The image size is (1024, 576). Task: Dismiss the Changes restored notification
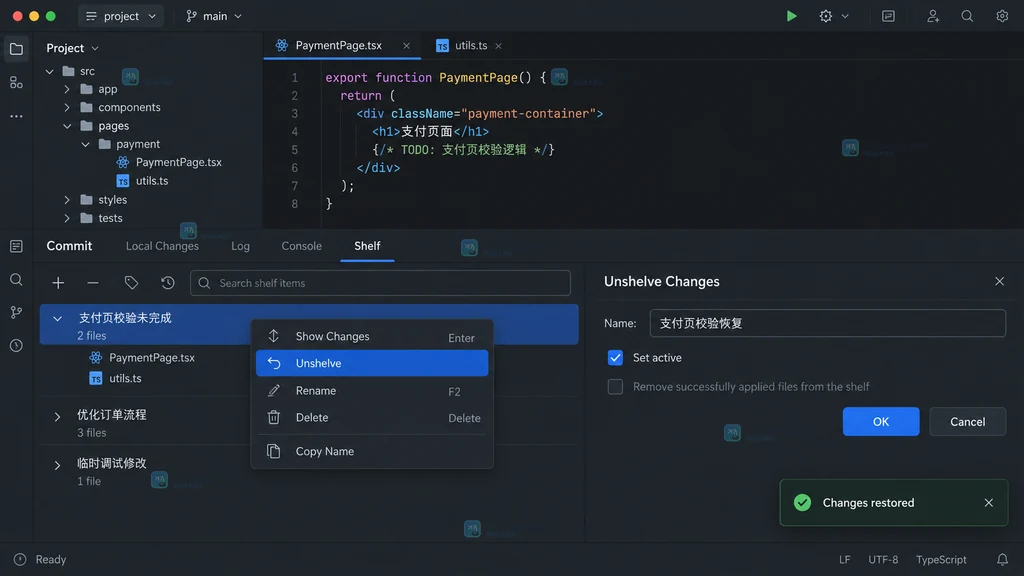click(989, 503)
